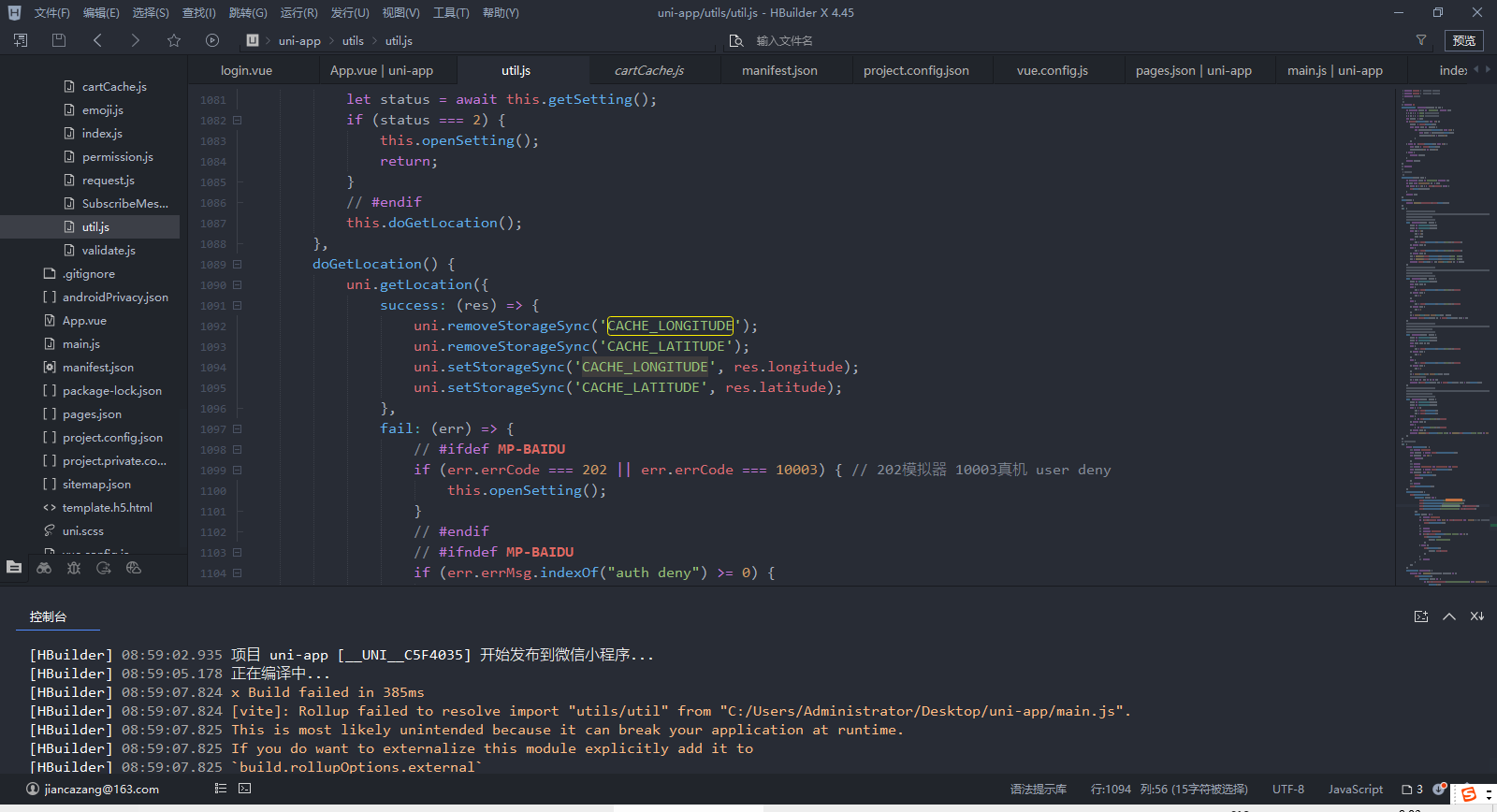Open the 编辑(E) menu
The height and width of the screenshot is (812, 1497).
pos(101,13)
